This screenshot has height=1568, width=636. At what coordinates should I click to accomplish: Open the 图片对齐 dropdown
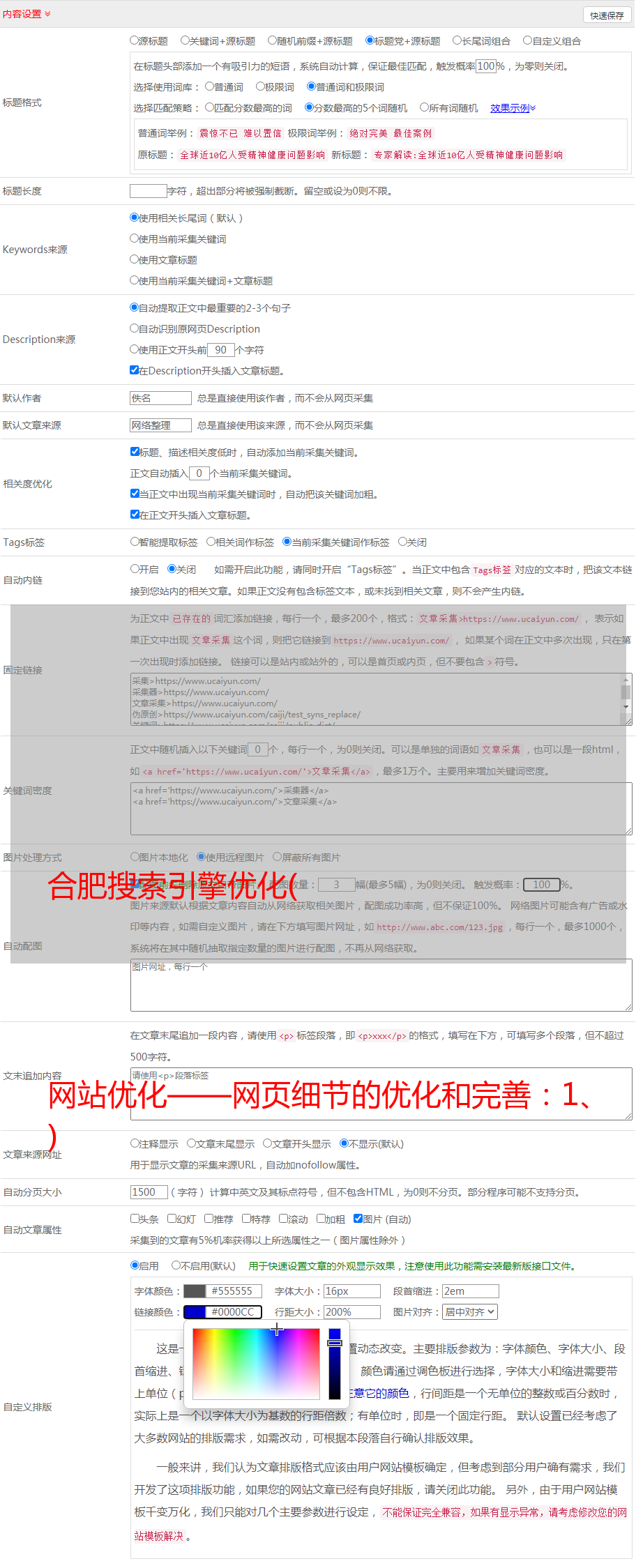point(470,1312)
